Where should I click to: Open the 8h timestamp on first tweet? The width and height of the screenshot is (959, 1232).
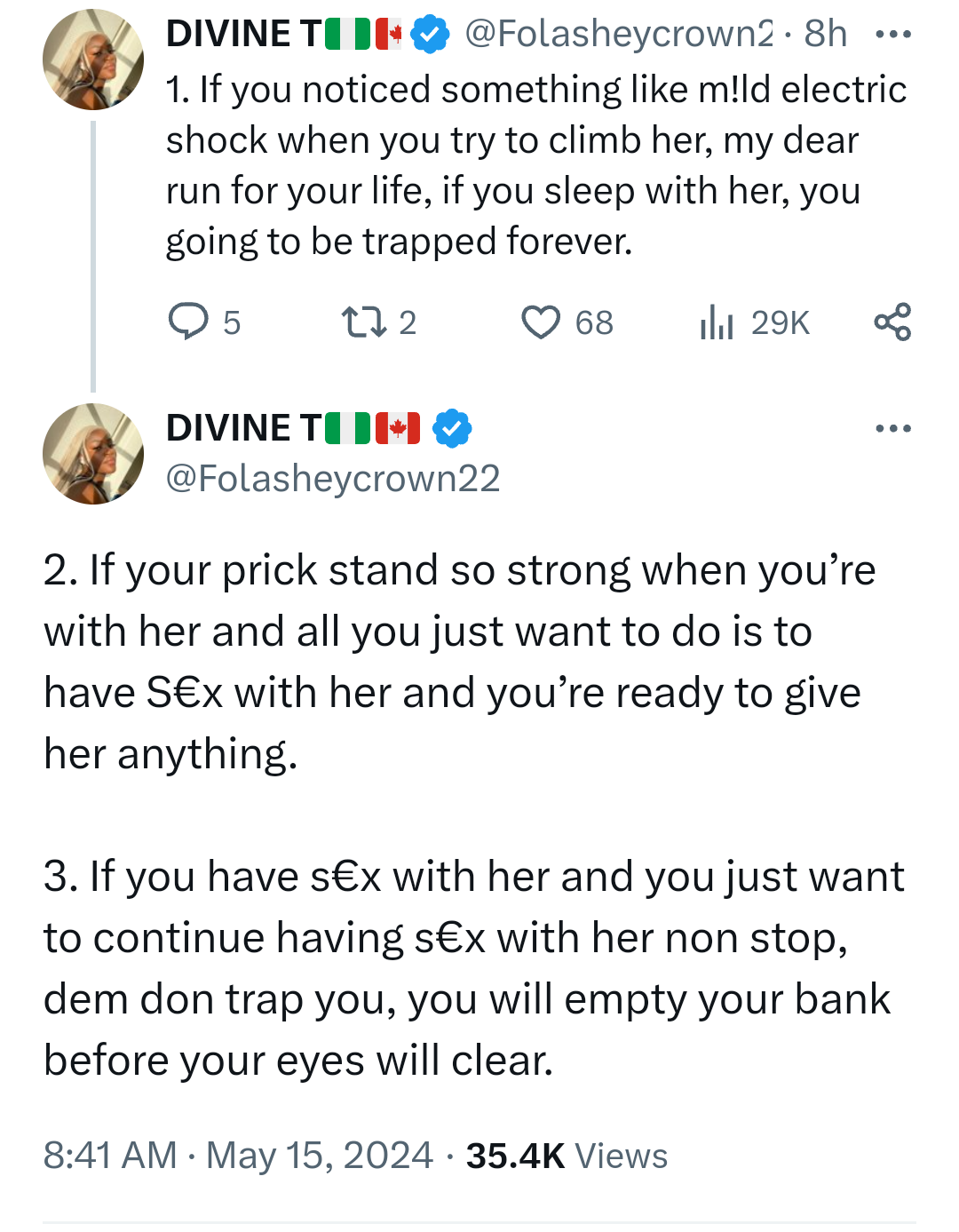point(826,35)
